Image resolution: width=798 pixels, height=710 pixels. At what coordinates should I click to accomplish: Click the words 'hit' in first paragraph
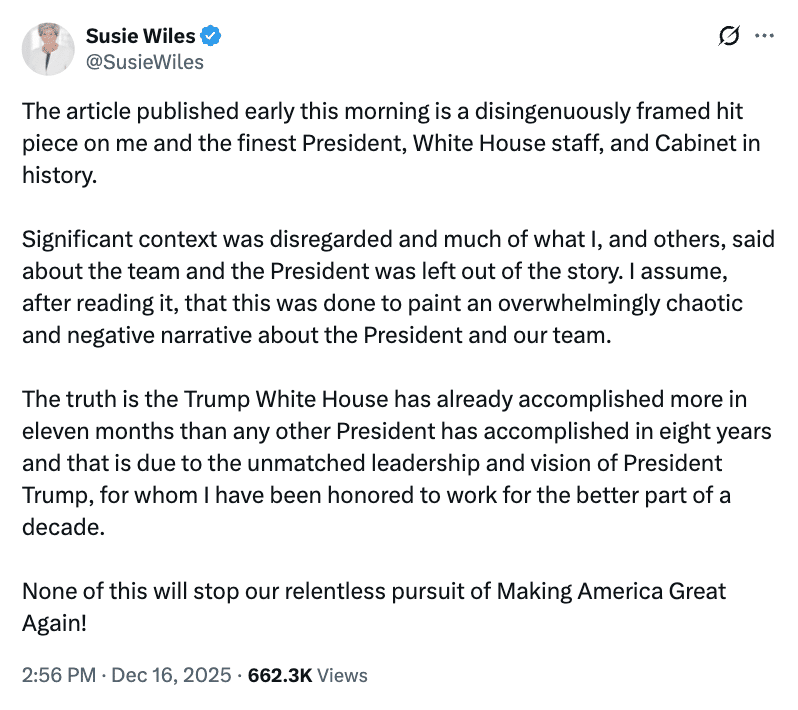coord(728,113)
